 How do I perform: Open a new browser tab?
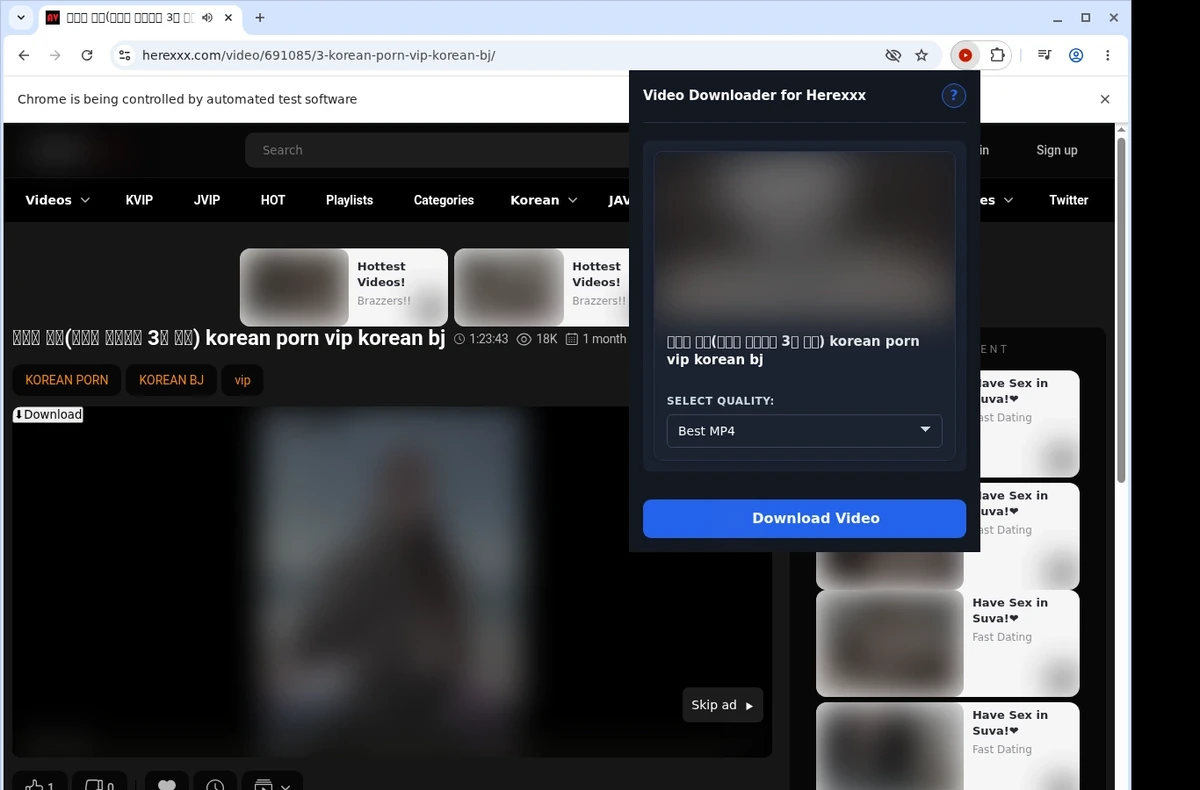click(260, 18)
